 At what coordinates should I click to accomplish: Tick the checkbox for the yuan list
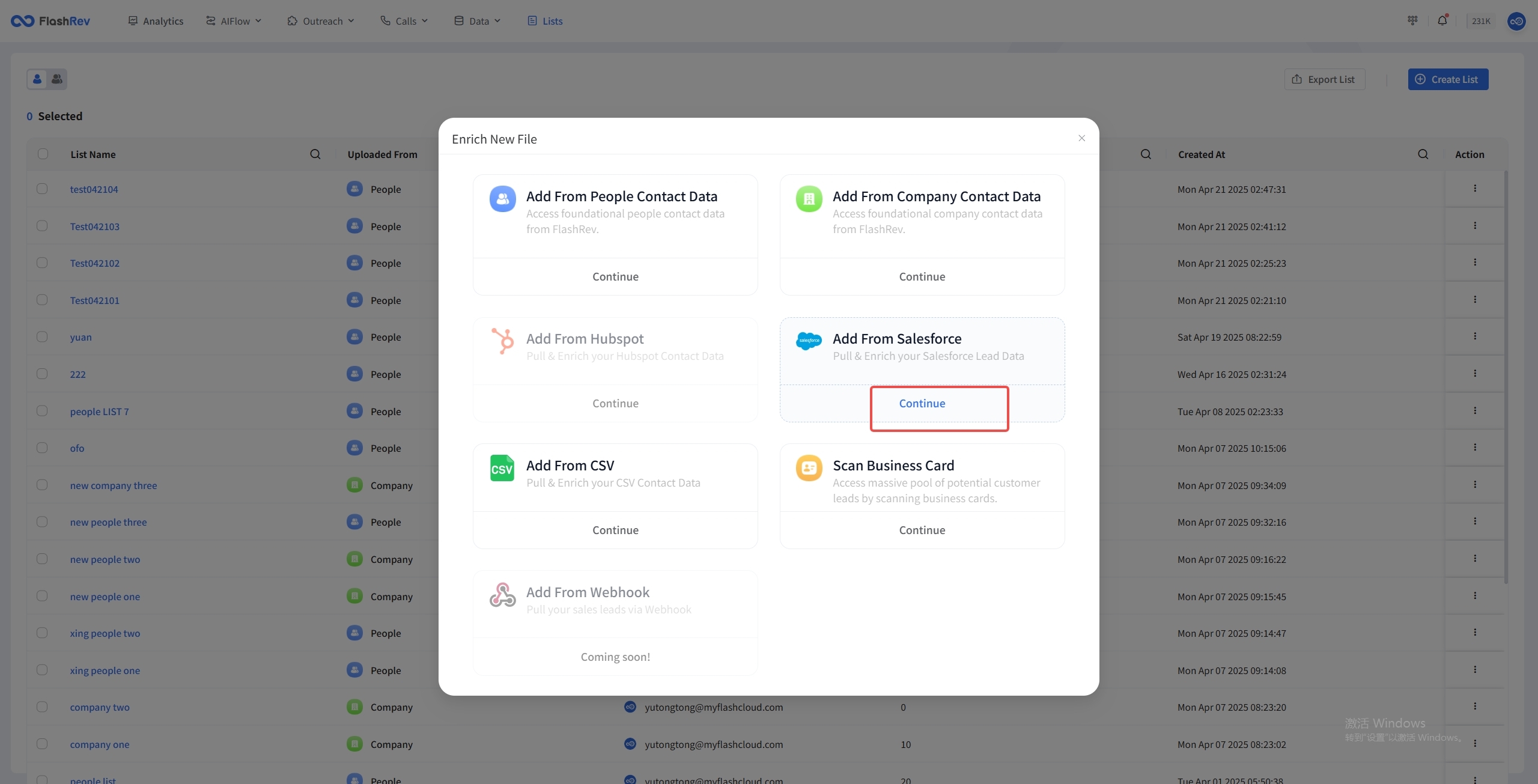pos(42,336)
